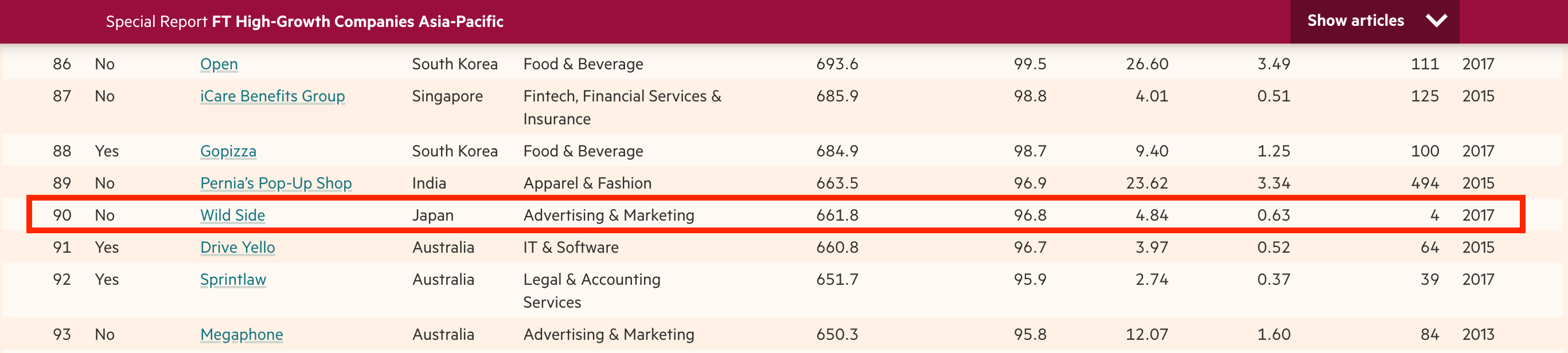Select the Legal & Accounting Services cell
Viewport: 1568px width, 353px height.
click(591, 291)
